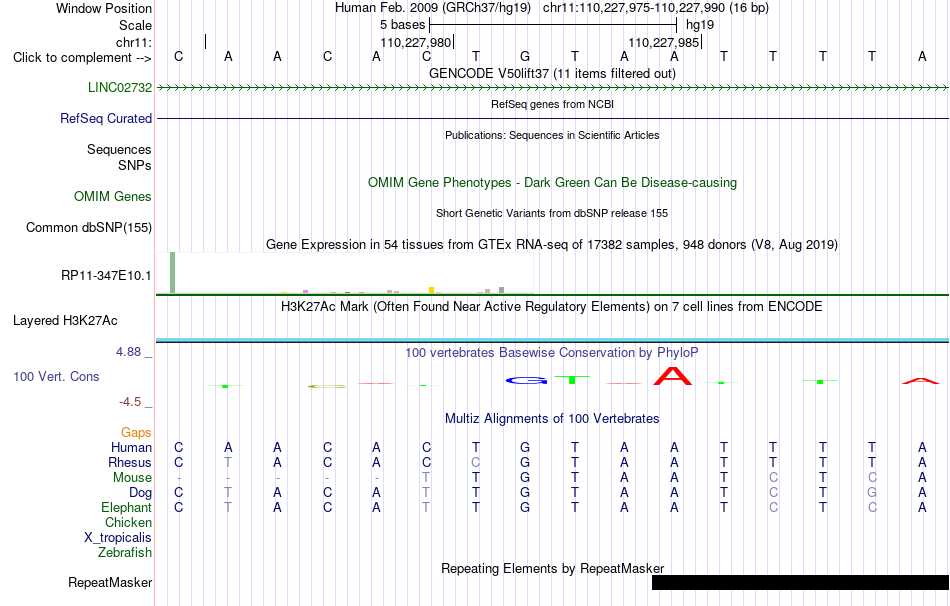Image resolution: width=950 pixels, height=606 pixels.
Task: Click the 110,227,985 ruler position
Action: tap(664, 42)
